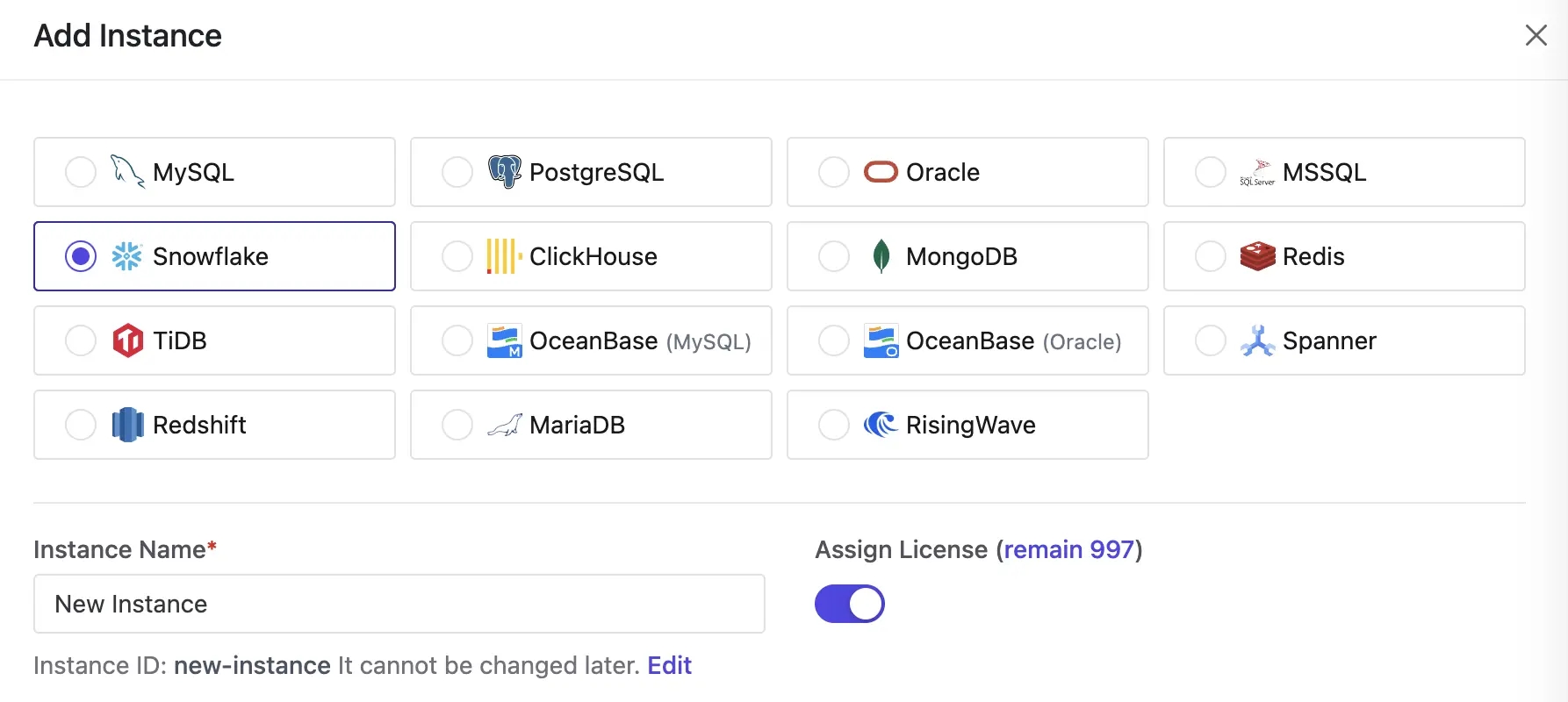Click the TiDB label text
The width and height of the screenshot is (1568, 702).
[x=180, y=340]
